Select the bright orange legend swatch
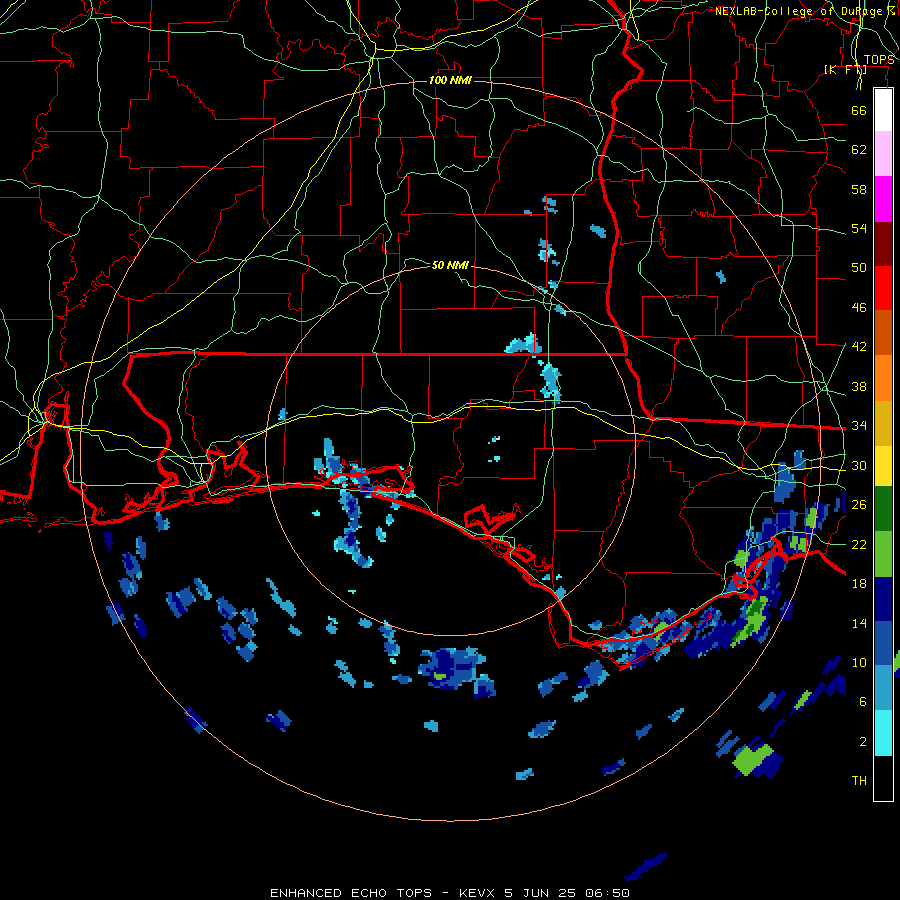Viewport: 900px width, 900px height. (883, 378)
